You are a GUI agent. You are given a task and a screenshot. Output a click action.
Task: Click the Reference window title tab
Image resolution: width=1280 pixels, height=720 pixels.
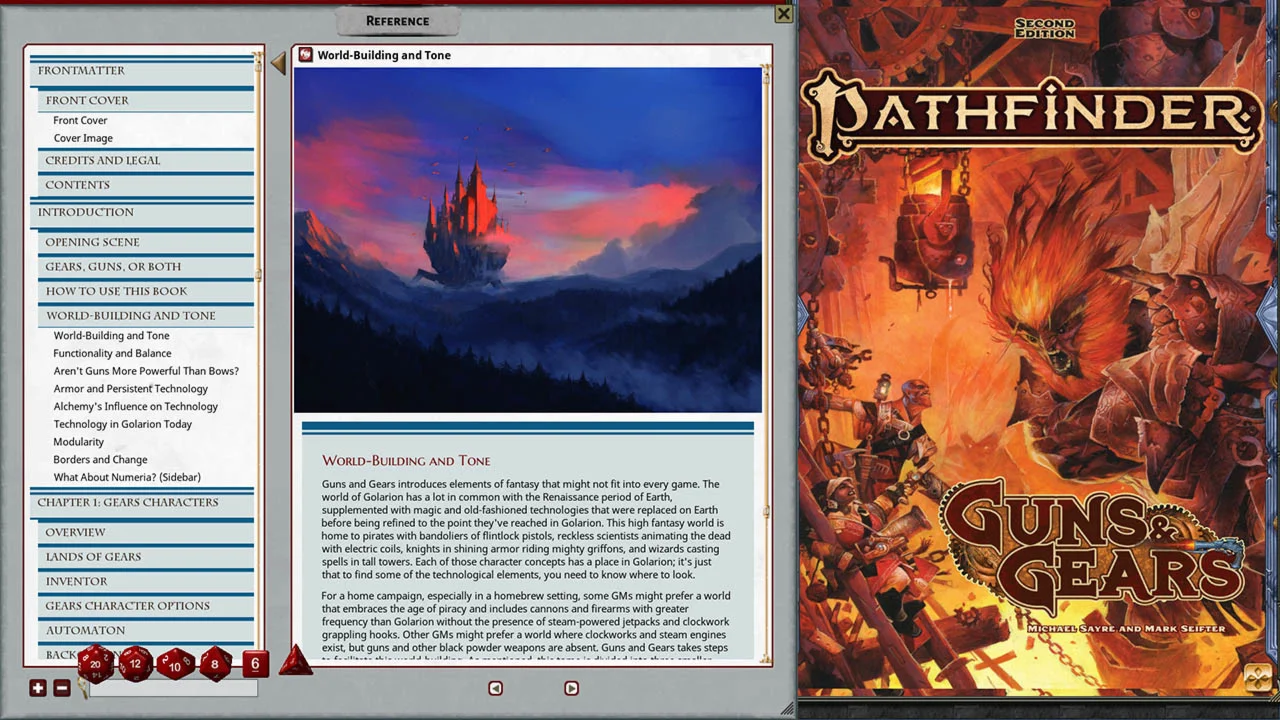click(x=398, y=21)
